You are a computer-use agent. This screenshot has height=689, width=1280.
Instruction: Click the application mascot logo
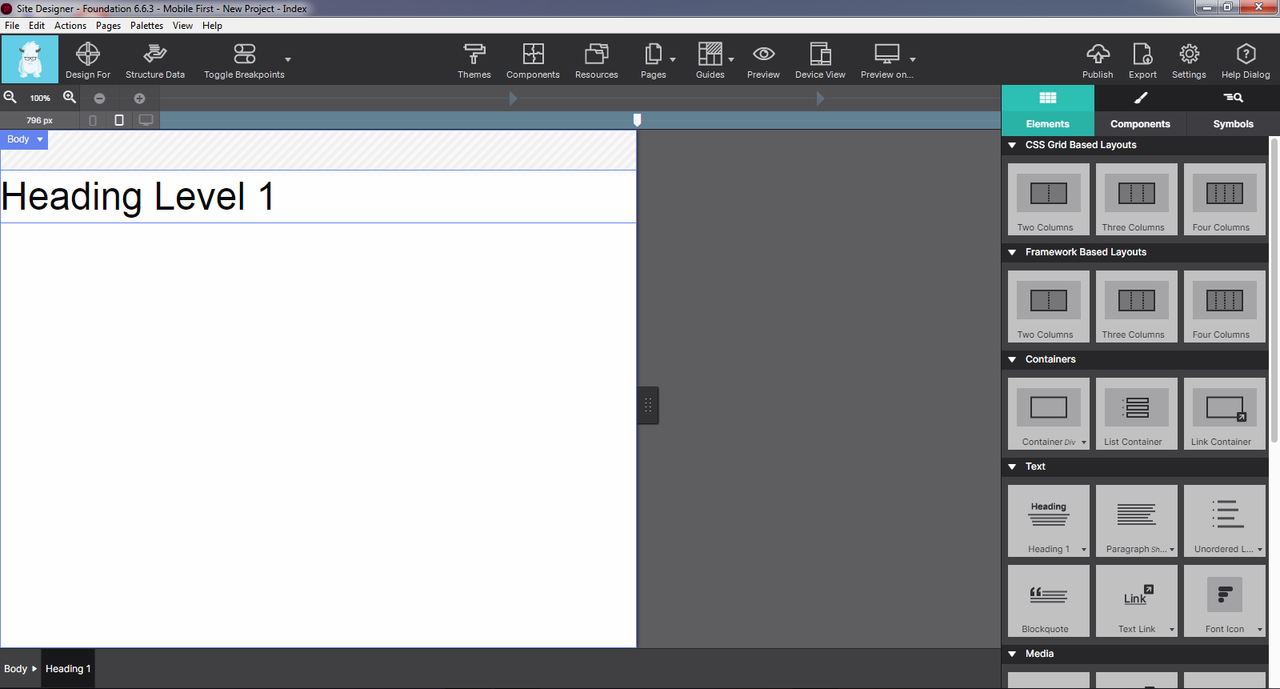tap(30, 59)
